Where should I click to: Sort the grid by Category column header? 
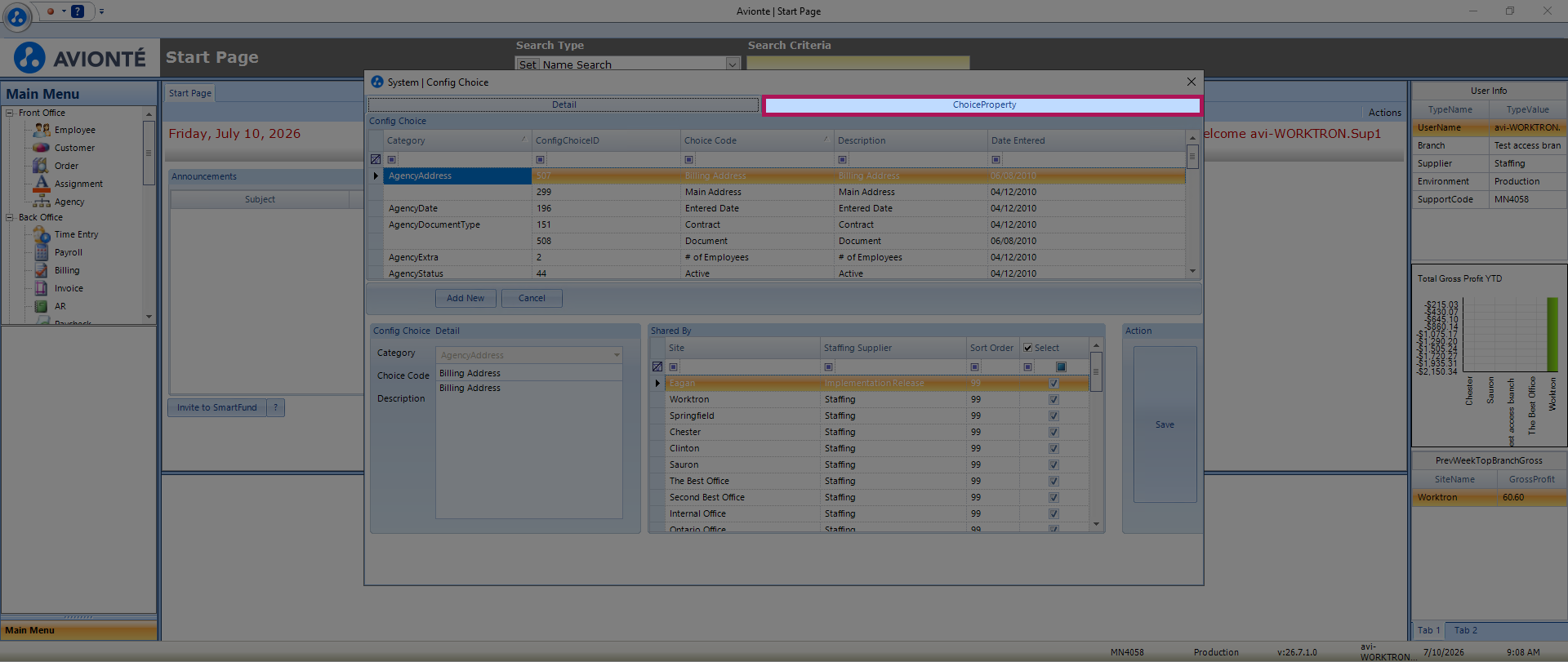pos(457,140)
